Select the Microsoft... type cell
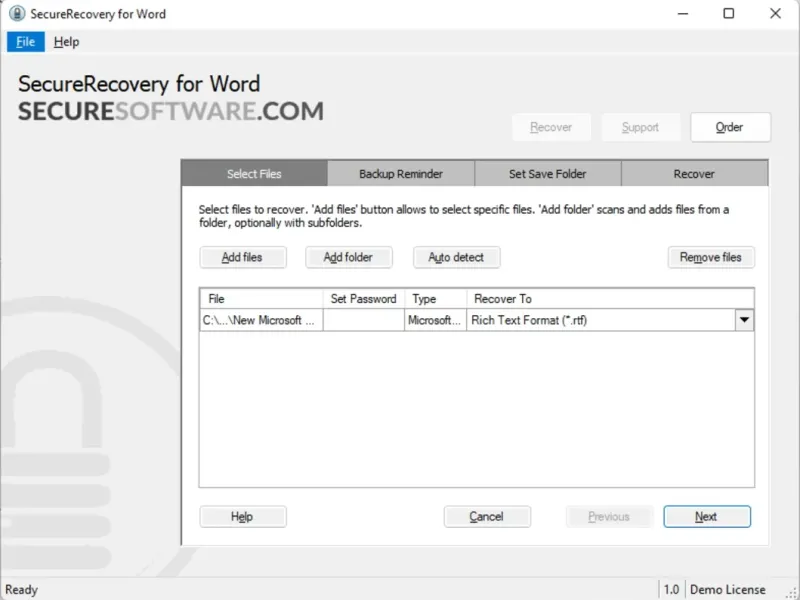Viewport: 800px width, 600px height. [x=436, y=320]
